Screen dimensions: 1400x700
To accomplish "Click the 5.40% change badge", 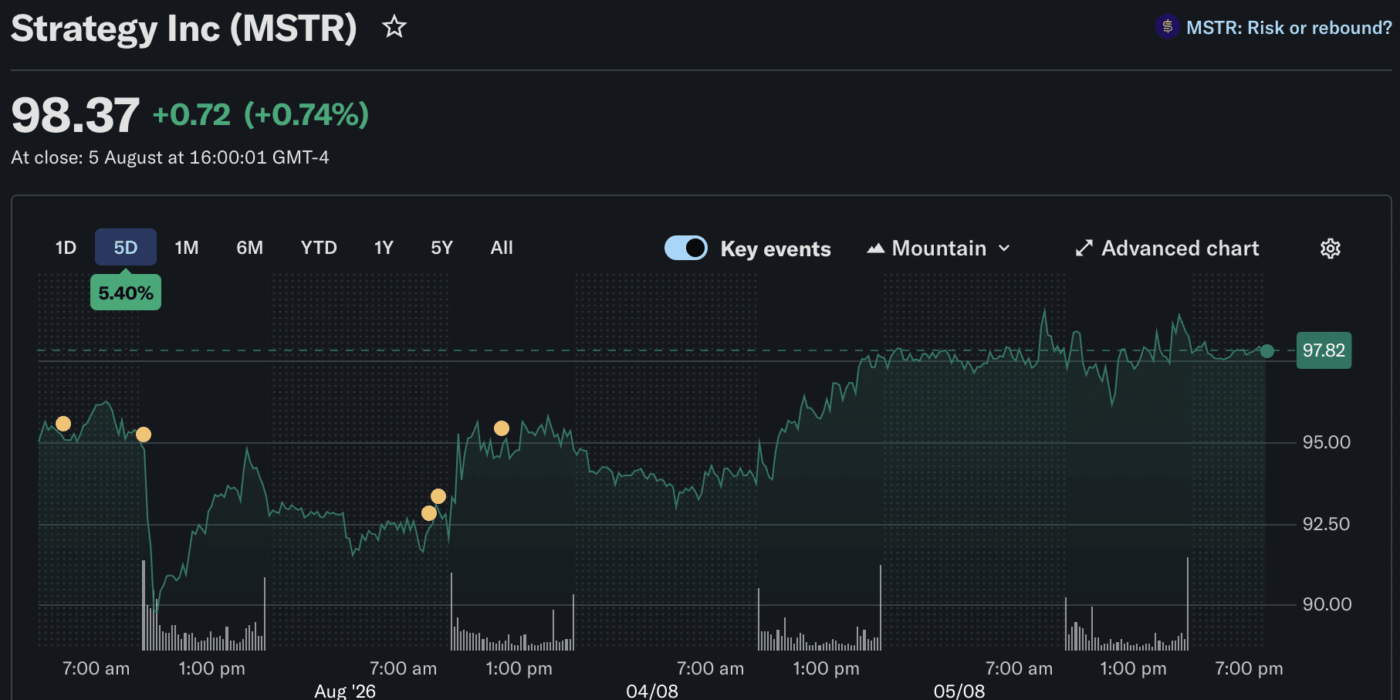I will tap(126, 293).
